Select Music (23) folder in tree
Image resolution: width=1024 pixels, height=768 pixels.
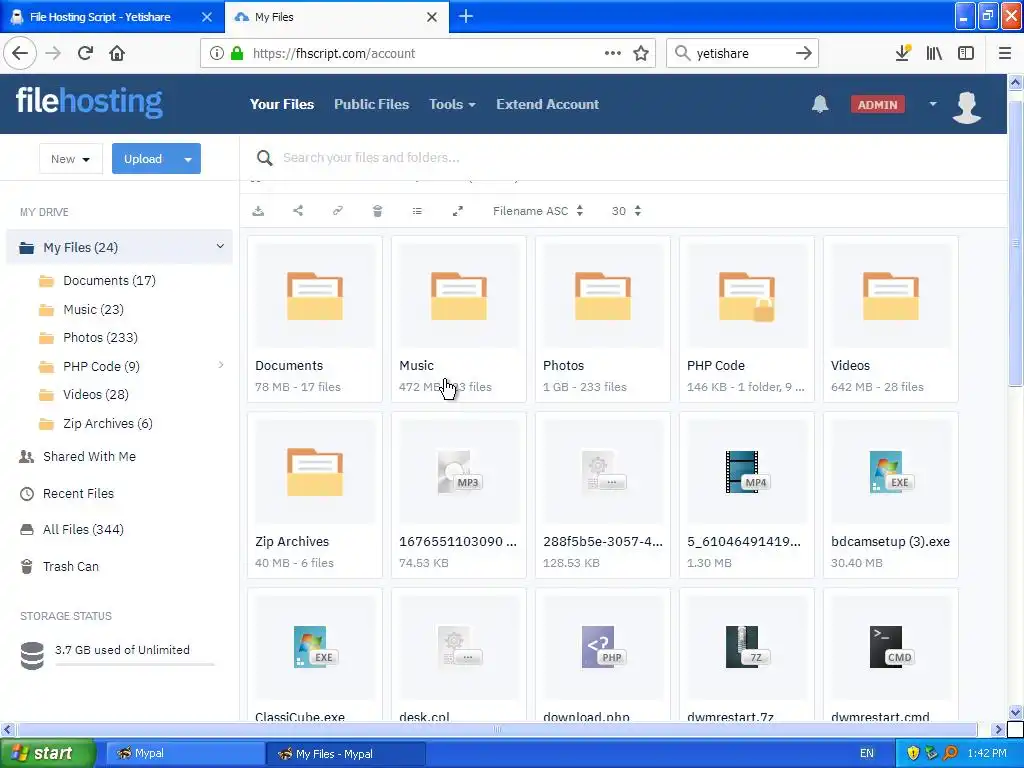93,310
